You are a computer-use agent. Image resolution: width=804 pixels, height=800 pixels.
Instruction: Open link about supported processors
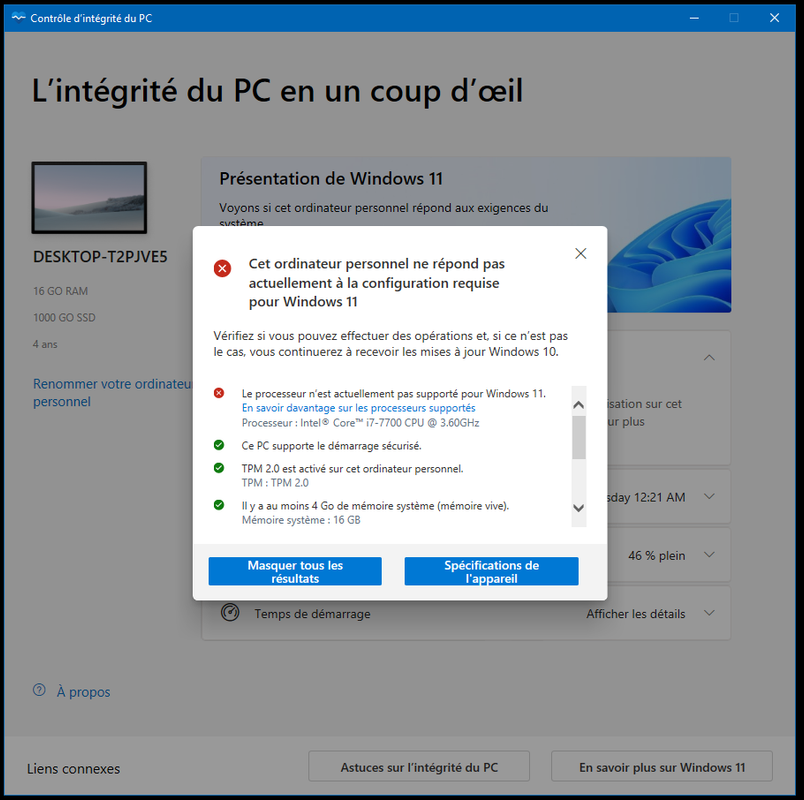pos(358,408)
